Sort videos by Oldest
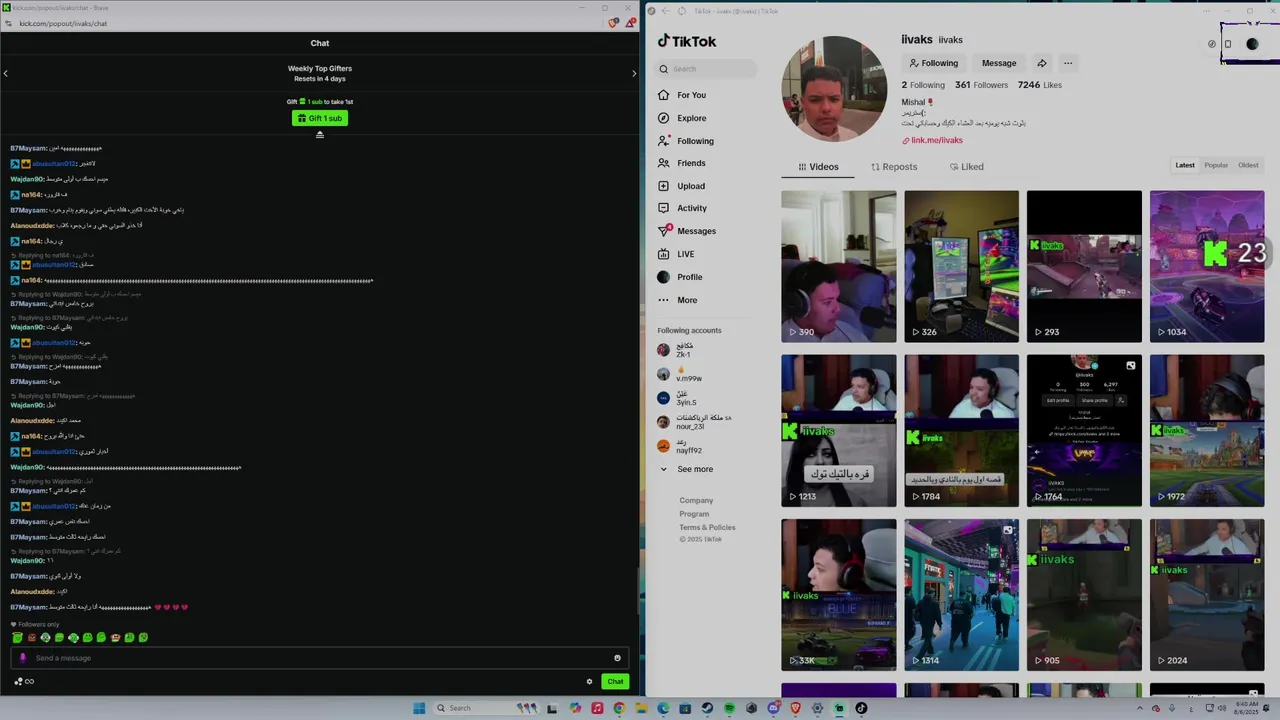 point(1248,165)
